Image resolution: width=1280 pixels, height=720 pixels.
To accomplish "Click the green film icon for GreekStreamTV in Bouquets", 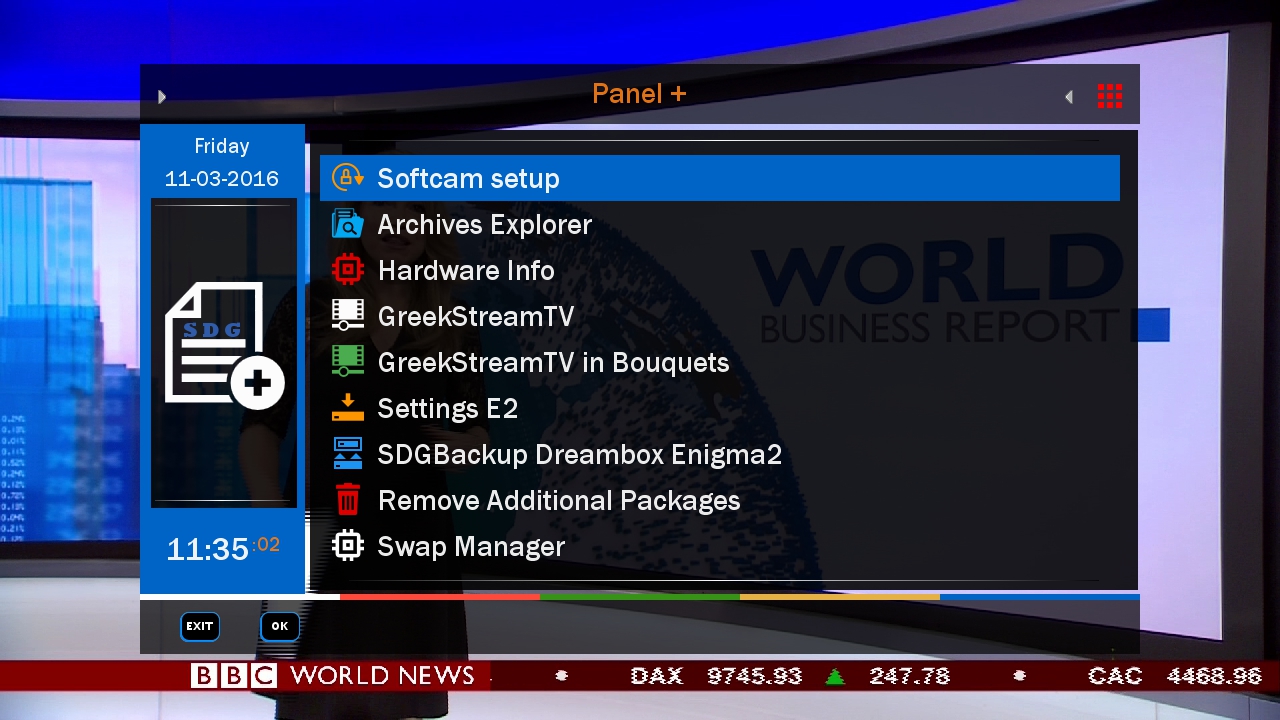I will [348, 362].
